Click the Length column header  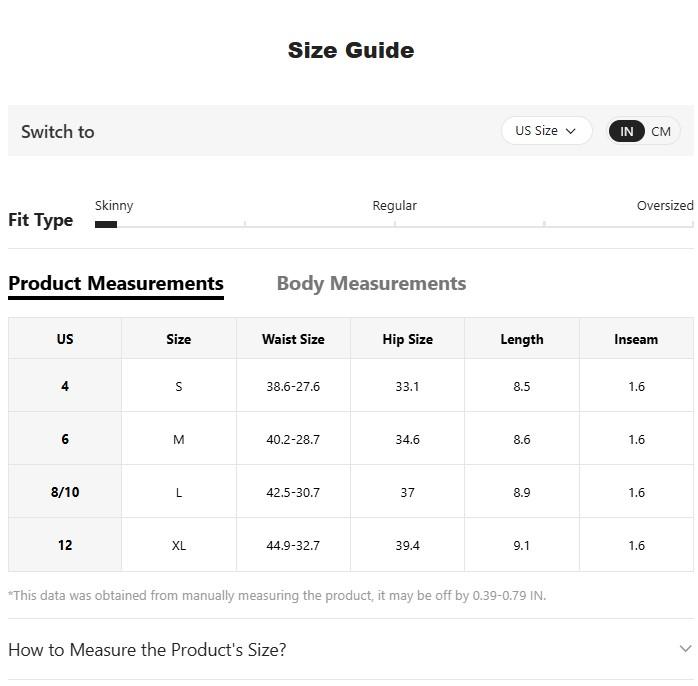click(x=522, y=339)
